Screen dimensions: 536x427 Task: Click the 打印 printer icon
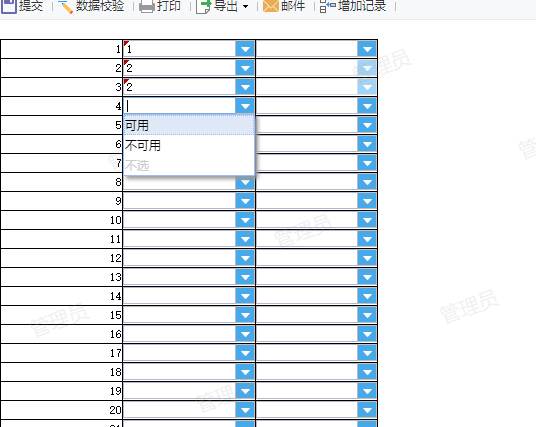pyautogui.click(x=147, y=6)
